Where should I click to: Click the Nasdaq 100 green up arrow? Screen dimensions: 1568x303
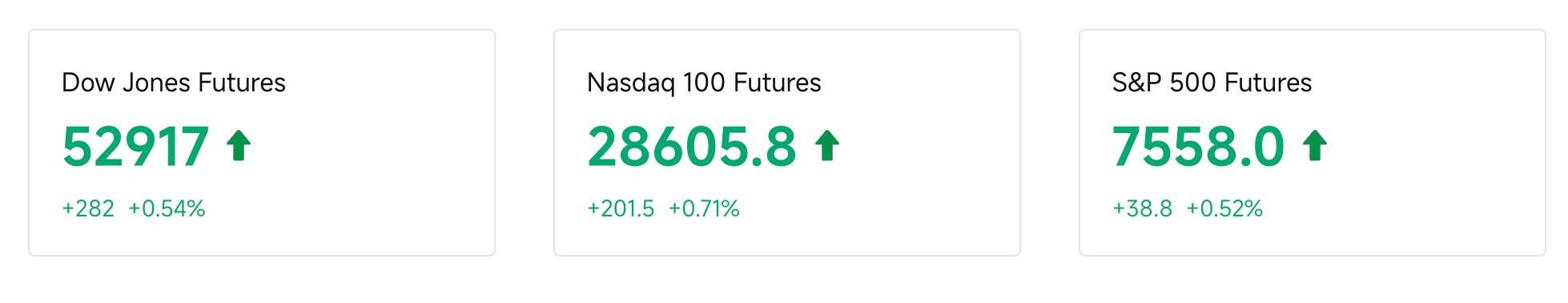tap(827, 146)
